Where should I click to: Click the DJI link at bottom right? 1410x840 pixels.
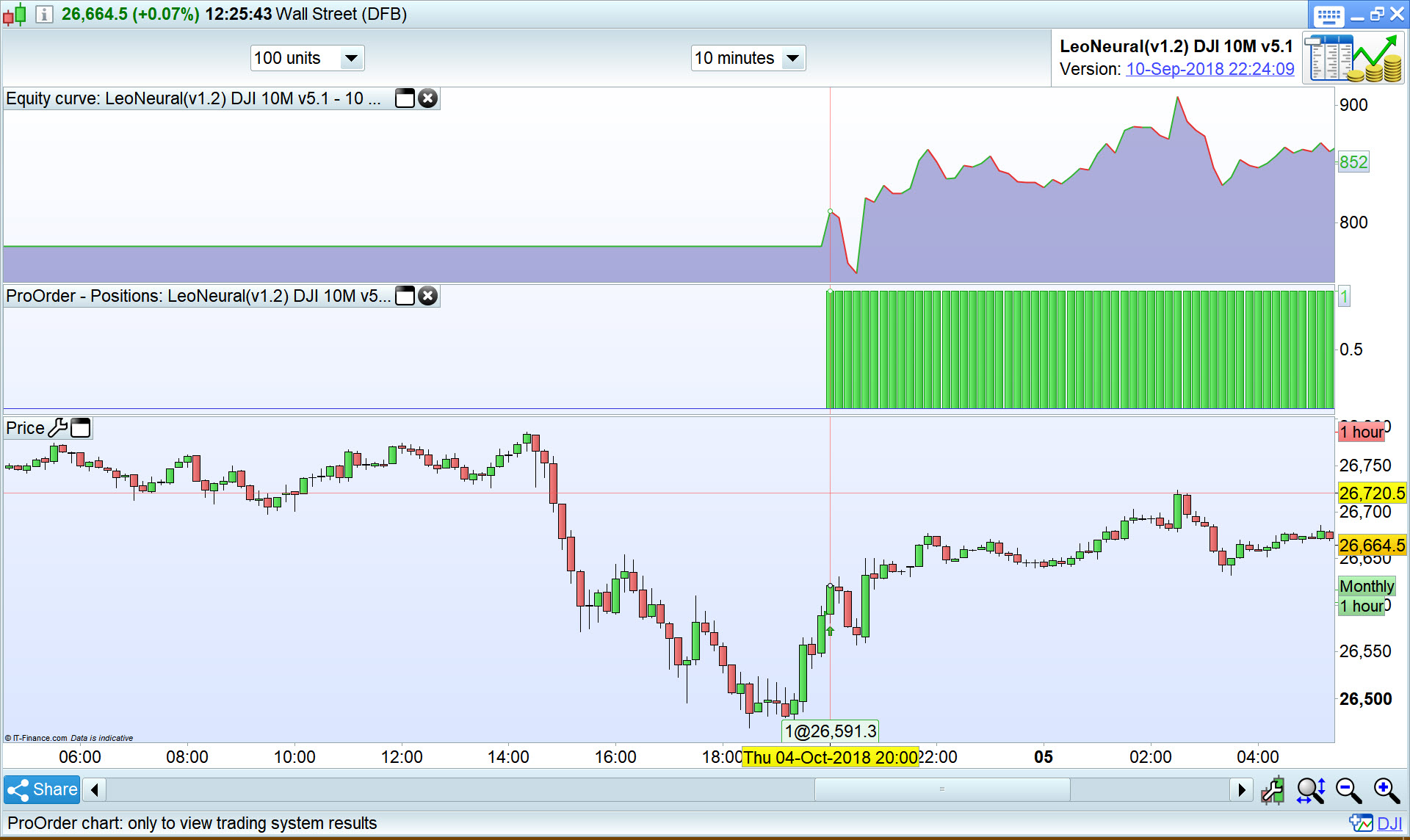coord(1388,823)
